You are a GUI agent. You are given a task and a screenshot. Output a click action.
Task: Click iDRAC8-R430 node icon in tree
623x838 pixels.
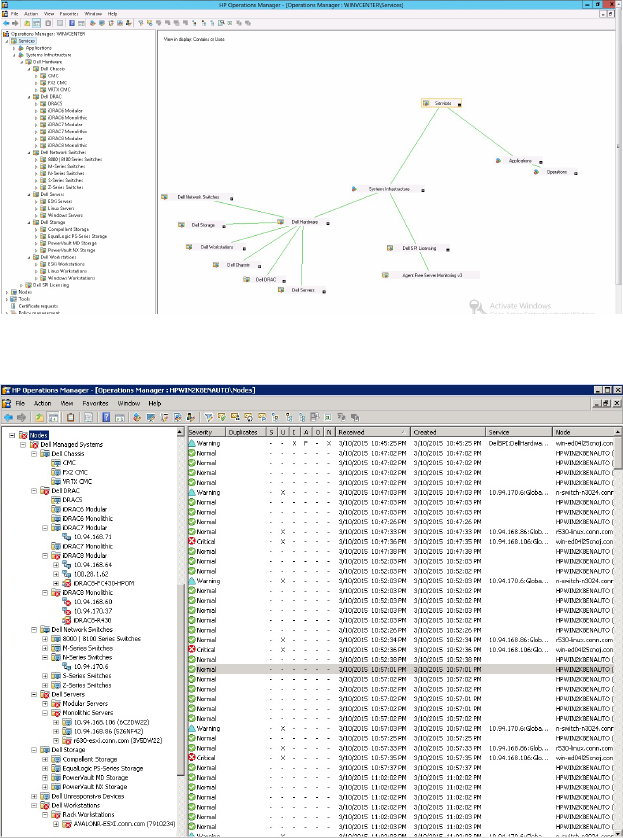tap(67, 620)
